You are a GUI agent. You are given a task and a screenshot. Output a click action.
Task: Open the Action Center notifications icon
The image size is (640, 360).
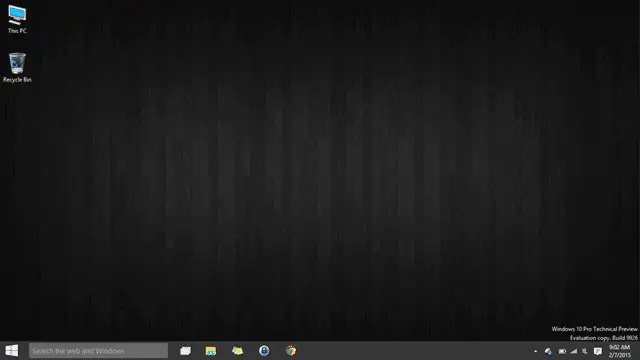pyautogui.click(x=598, y=351)
